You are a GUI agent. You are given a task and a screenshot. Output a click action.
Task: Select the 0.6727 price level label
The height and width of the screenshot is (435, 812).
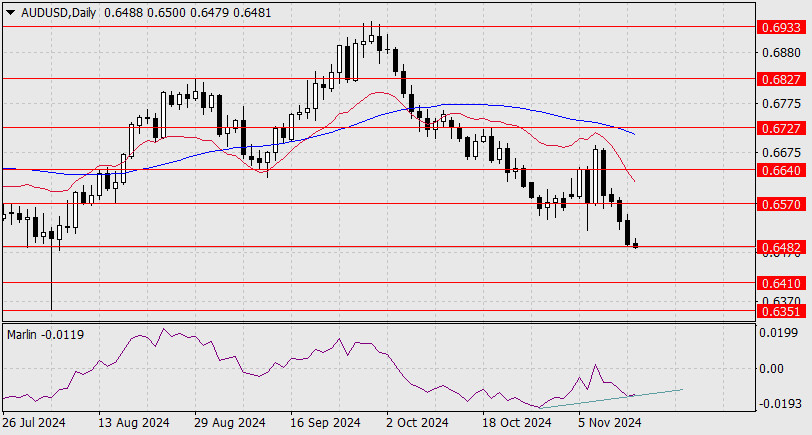pos(781,128)
